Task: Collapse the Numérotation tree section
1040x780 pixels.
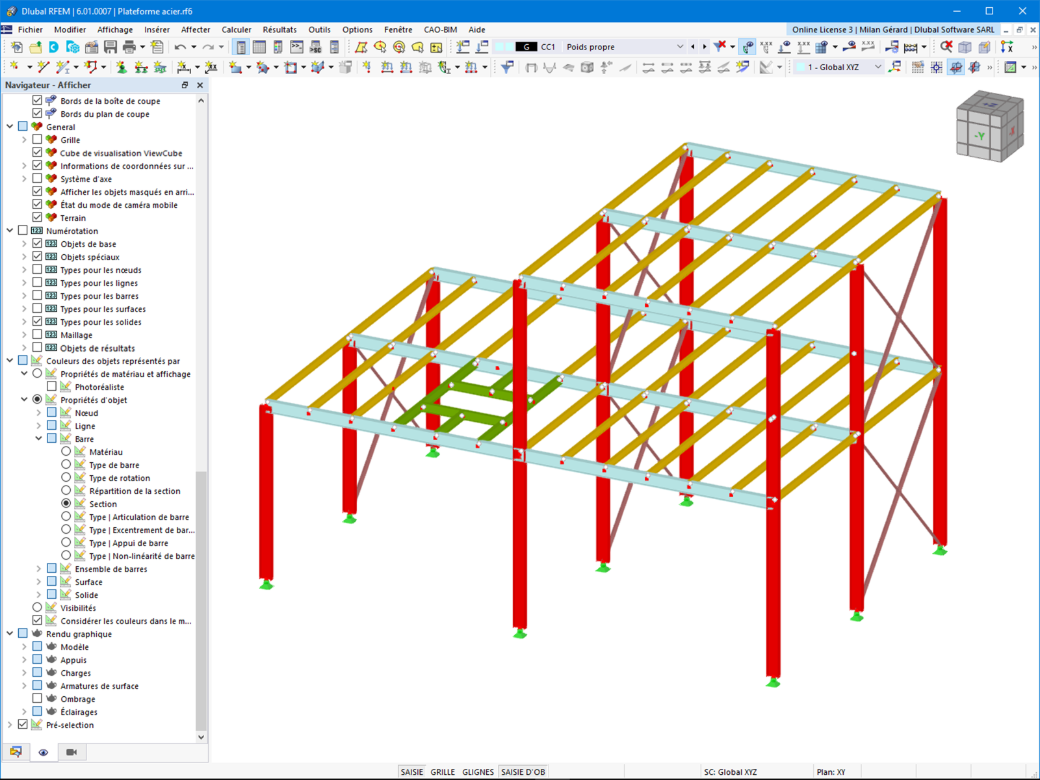Action: click(10, 231)
